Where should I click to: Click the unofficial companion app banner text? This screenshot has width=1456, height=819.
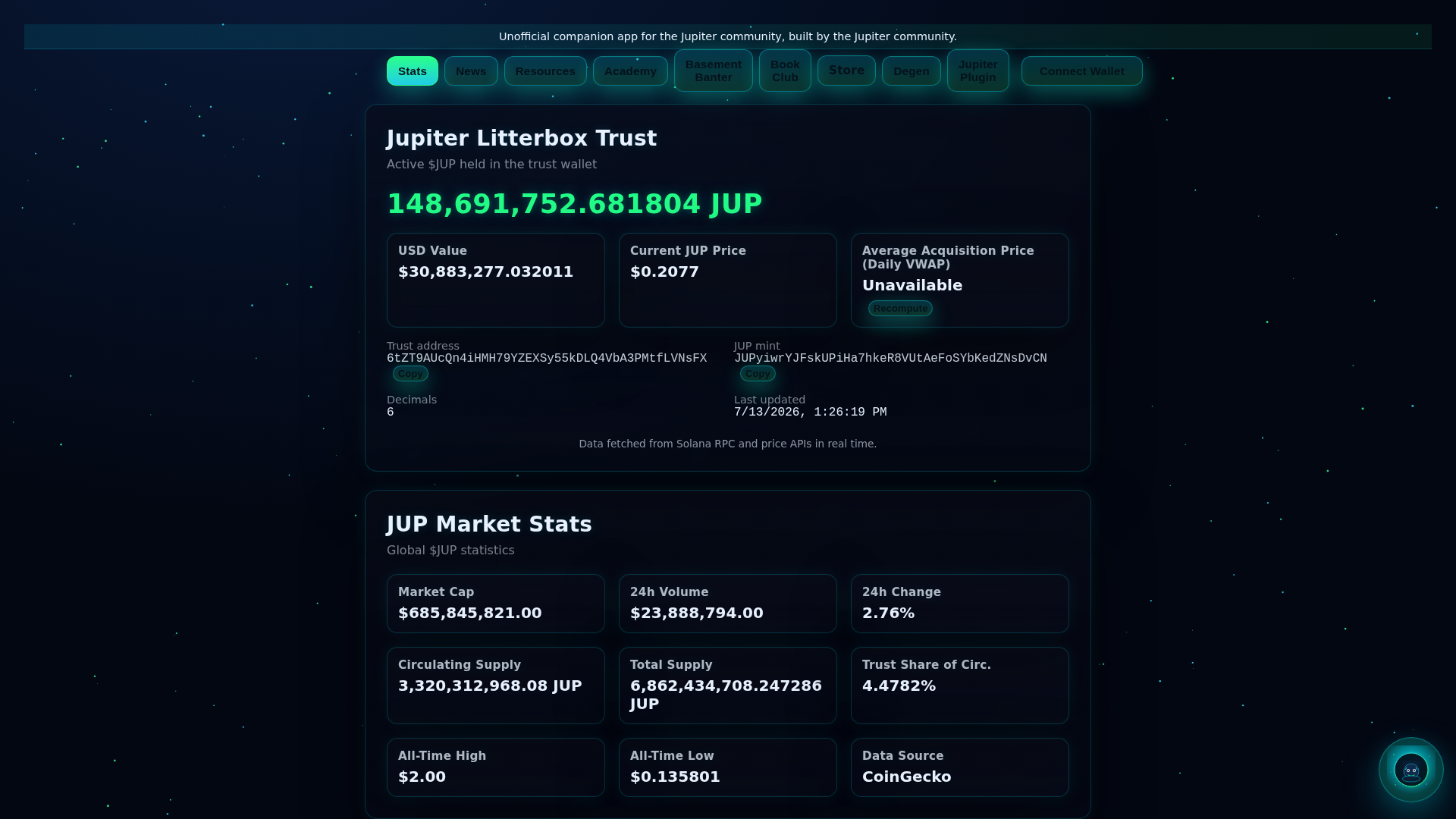pos(728,36)
